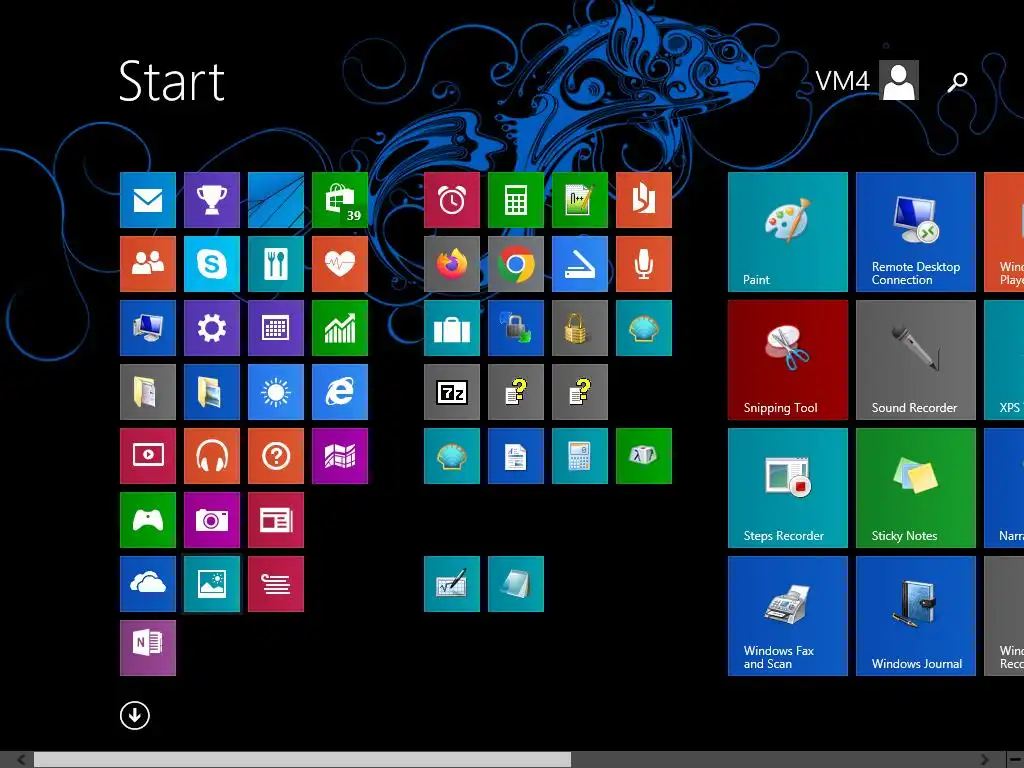Open the large Sound Recorder tile

tap(916, 360)
